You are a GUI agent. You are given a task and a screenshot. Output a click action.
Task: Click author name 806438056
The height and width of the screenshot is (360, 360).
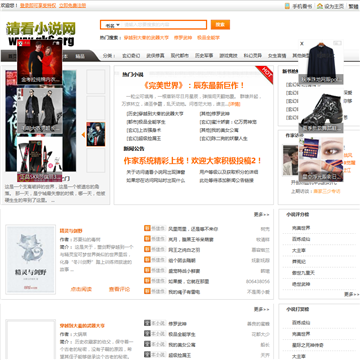[258, 281]
